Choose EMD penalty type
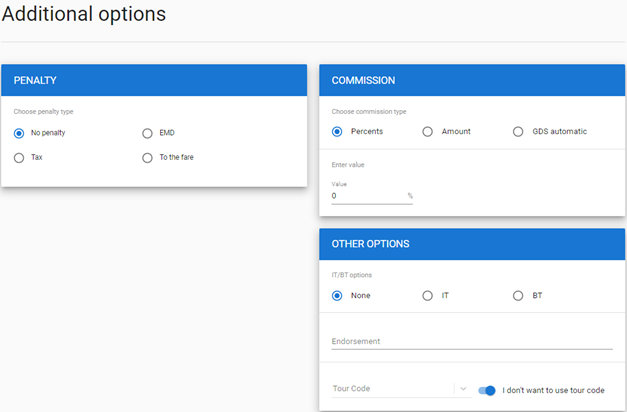Viewport: 627px width, 412px height. (x=147, y=133)
